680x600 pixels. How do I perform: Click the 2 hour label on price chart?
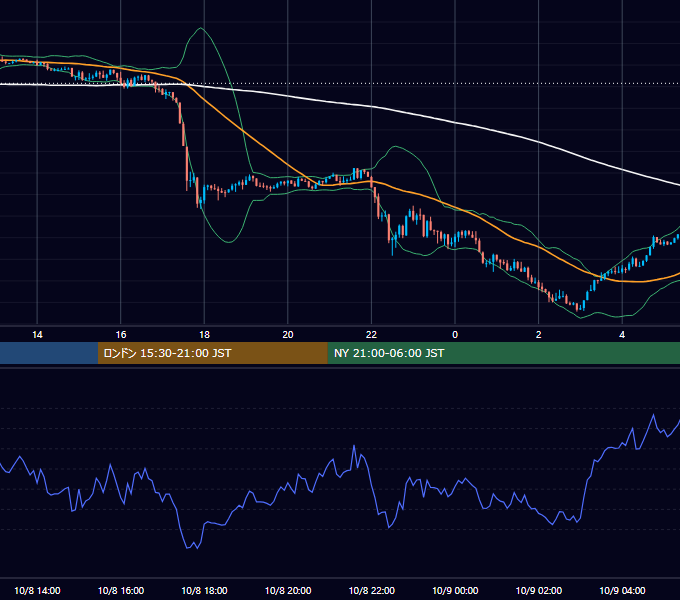[539, 335]
